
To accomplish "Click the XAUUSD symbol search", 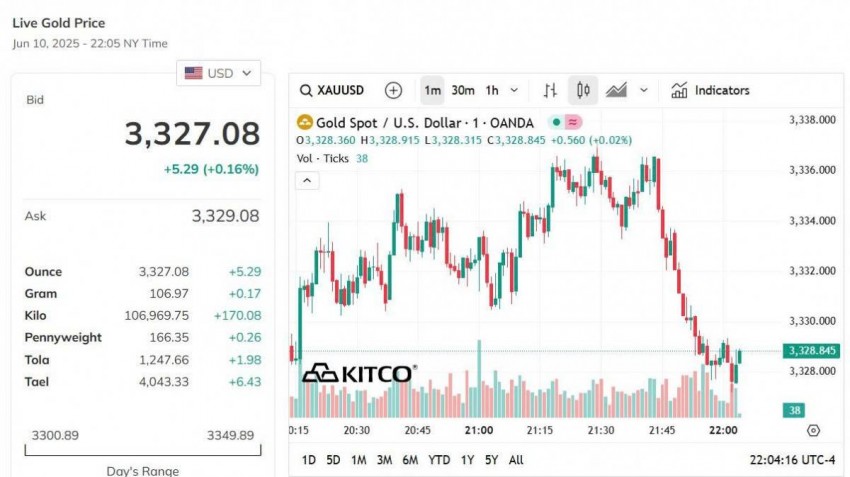I will 333,90.
